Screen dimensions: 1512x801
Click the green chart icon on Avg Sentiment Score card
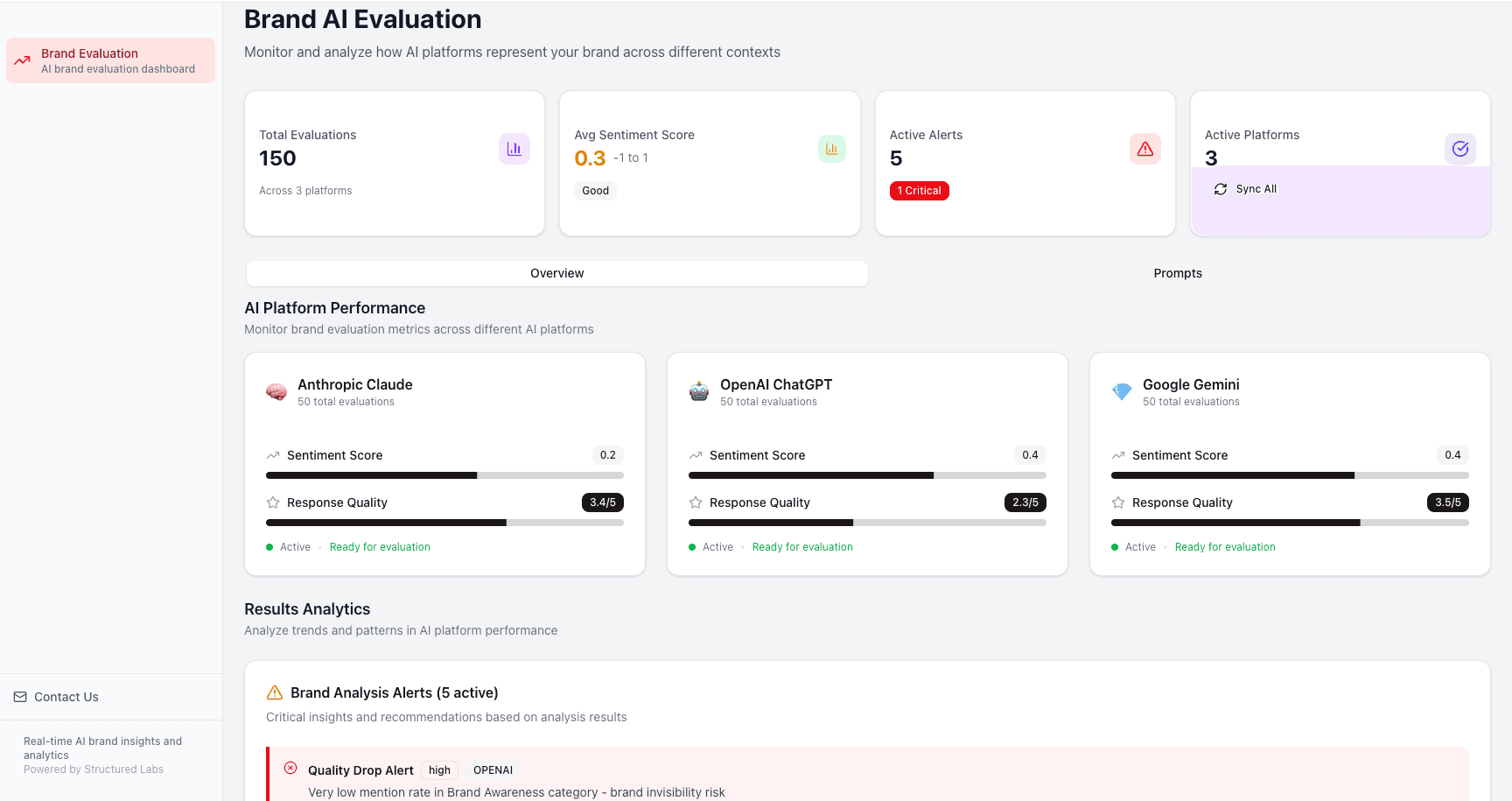point(831,149)
